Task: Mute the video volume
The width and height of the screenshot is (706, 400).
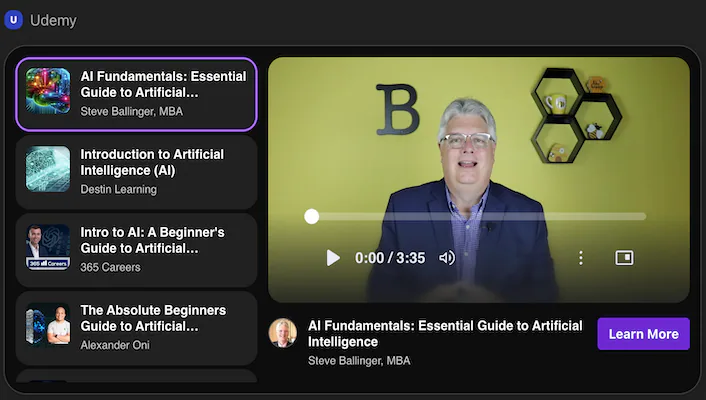Action: 447,258
